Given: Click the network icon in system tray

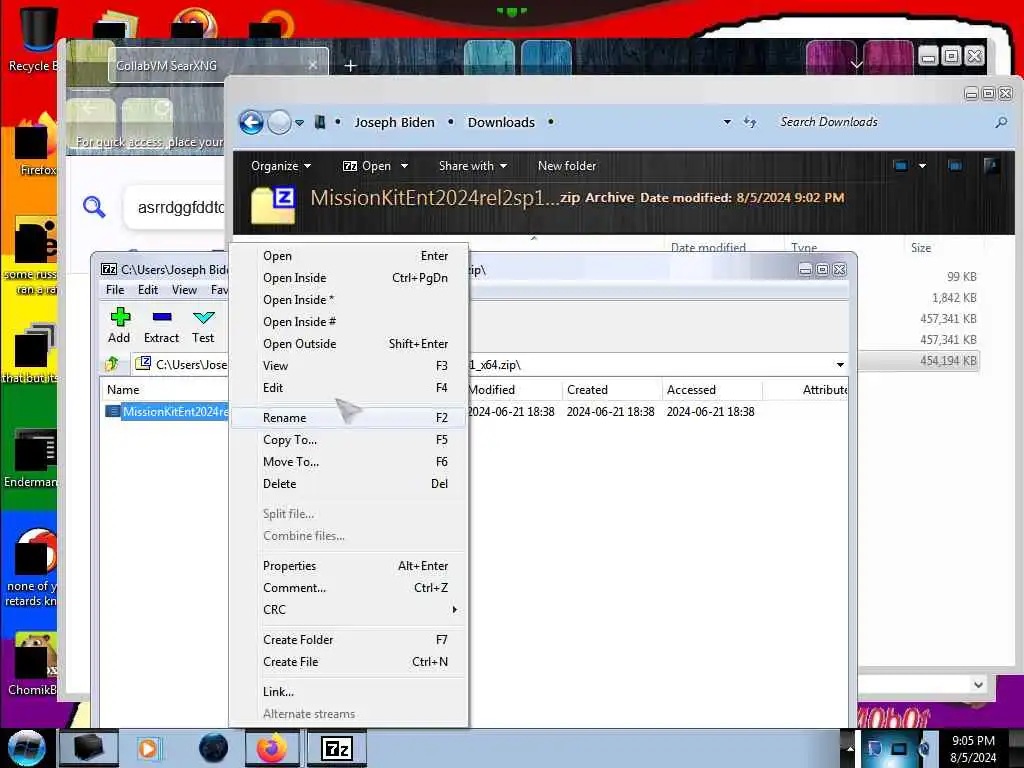Looking at the screenshot, I should 899,749.
